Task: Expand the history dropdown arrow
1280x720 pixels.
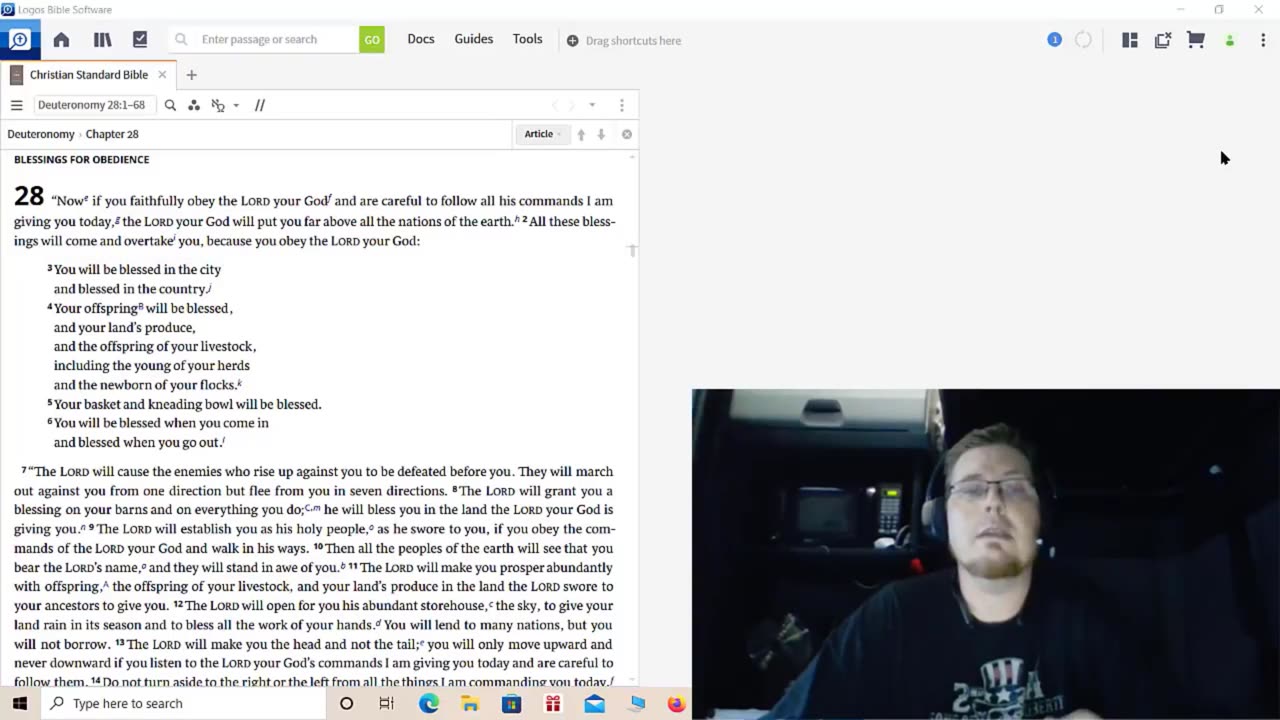Action: (x=592, y=105)
